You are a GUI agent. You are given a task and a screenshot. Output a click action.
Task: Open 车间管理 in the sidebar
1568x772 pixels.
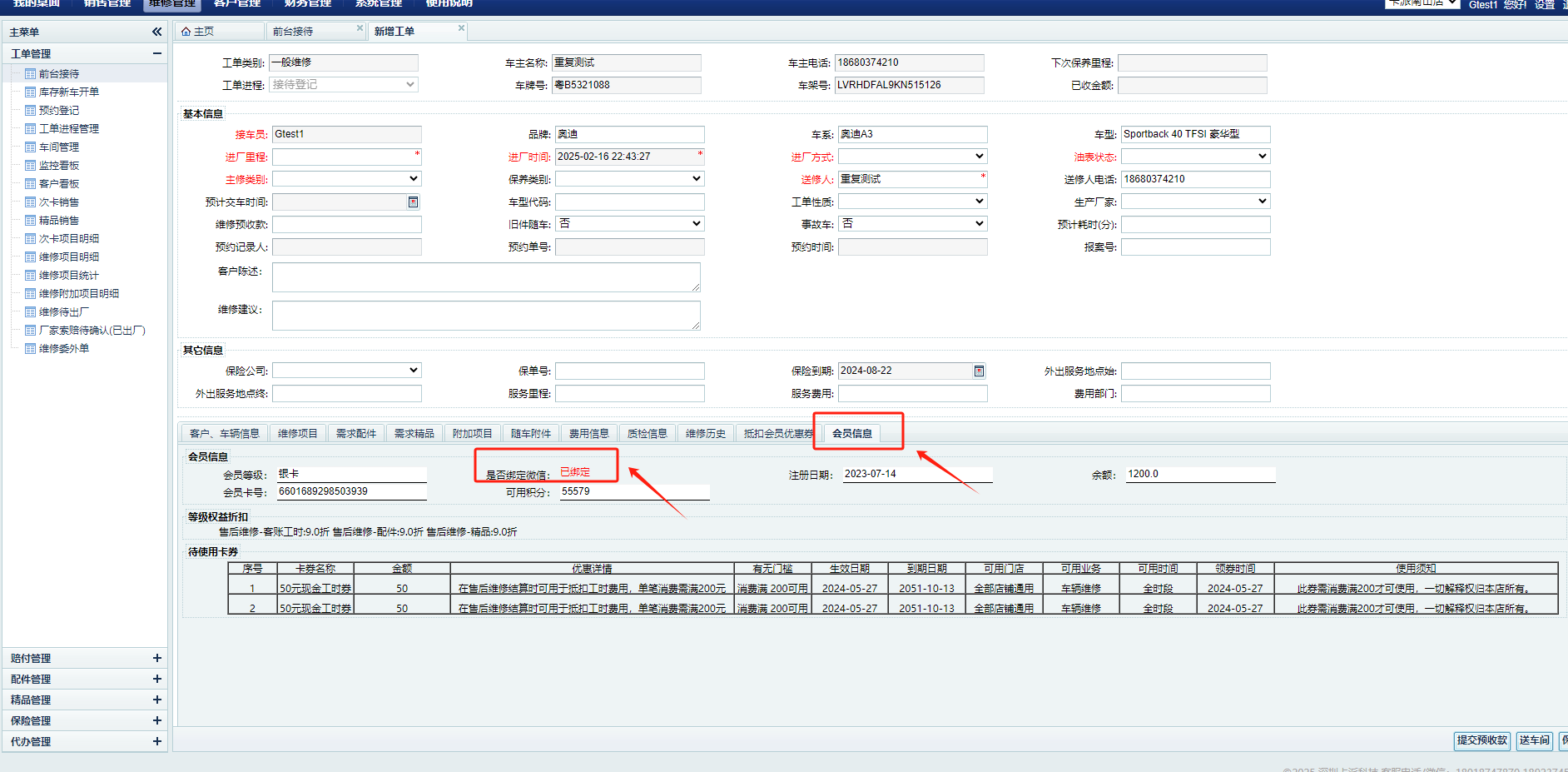[59, 147]
